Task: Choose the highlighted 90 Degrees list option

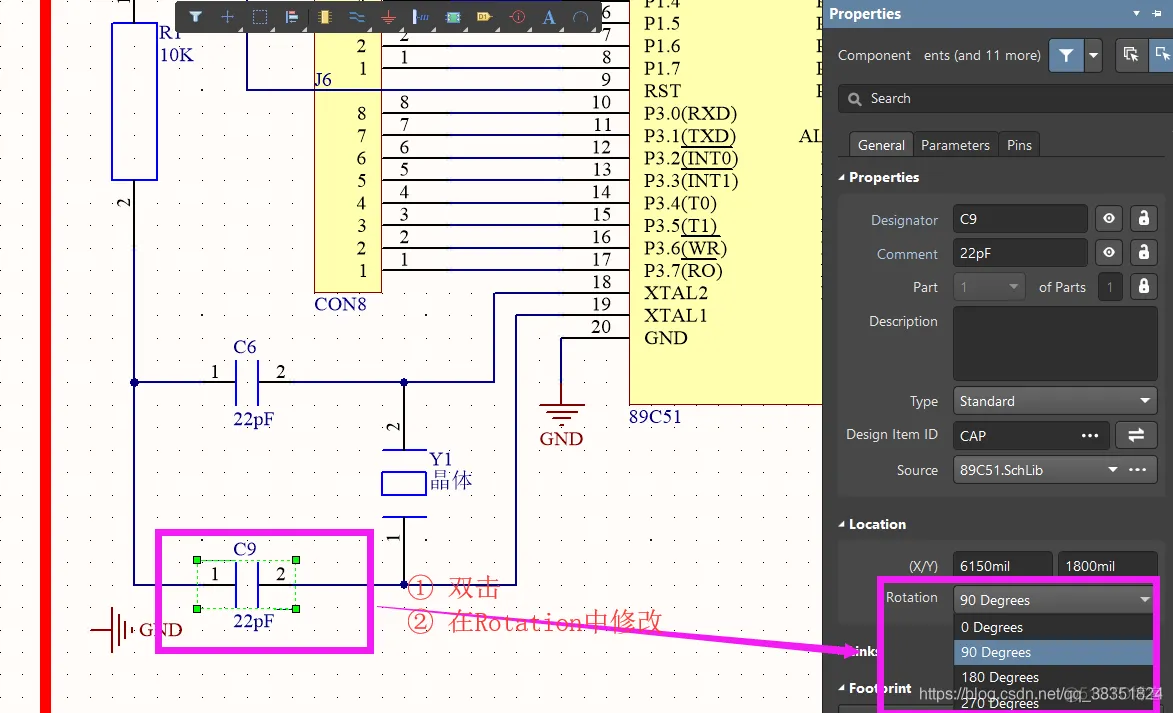Action: (x=1053, y=652)
